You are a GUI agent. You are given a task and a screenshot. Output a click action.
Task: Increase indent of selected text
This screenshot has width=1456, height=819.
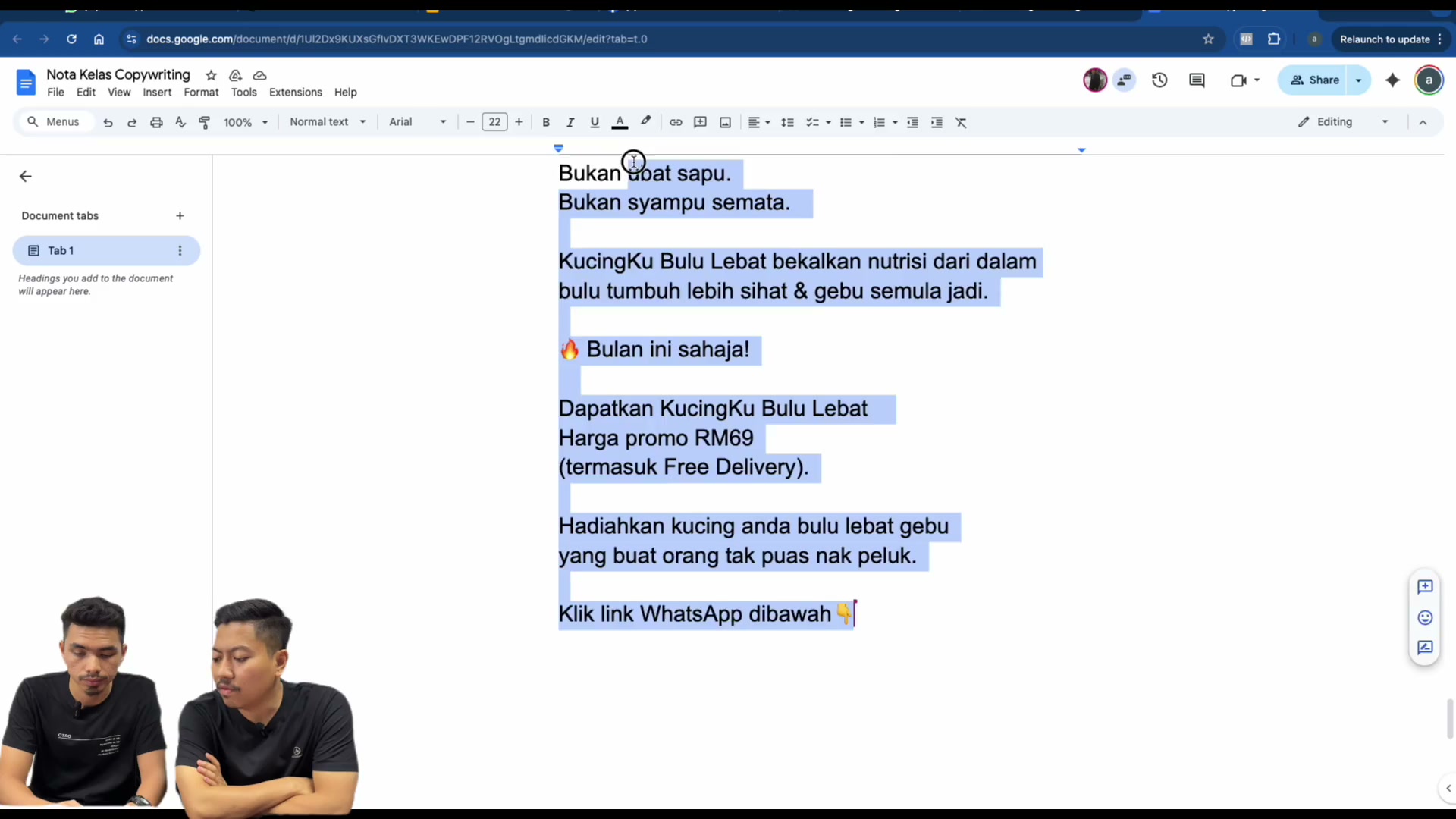pyautogui.click(x=937, y=122)
